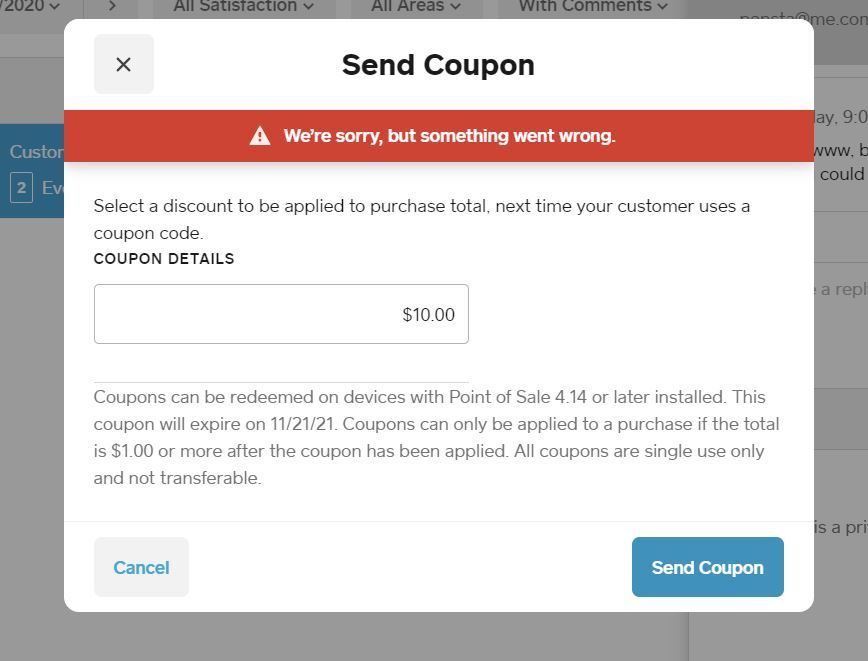868x661 pixels.
Task: Click the reply text field behind the dialog
Action: (x=840, y=289)
